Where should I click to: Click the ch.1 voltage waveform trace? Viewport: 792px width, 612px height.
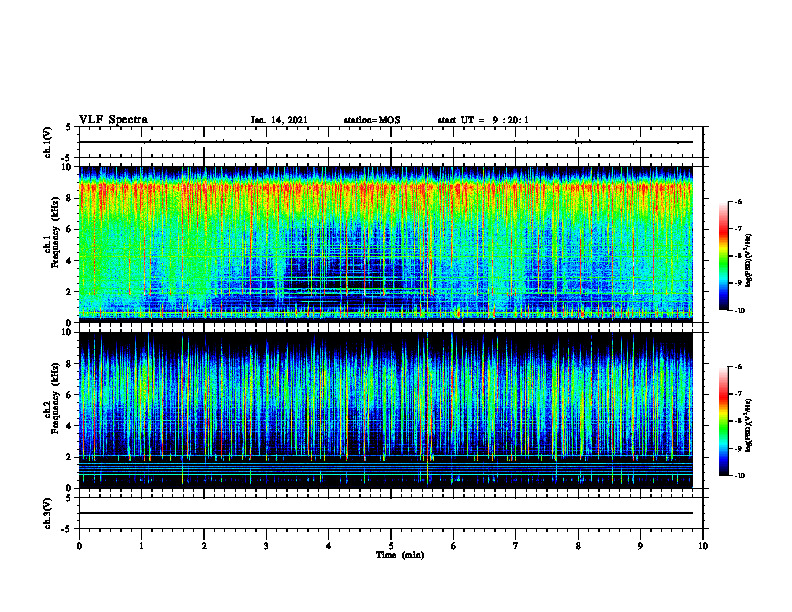coord(386,142)
